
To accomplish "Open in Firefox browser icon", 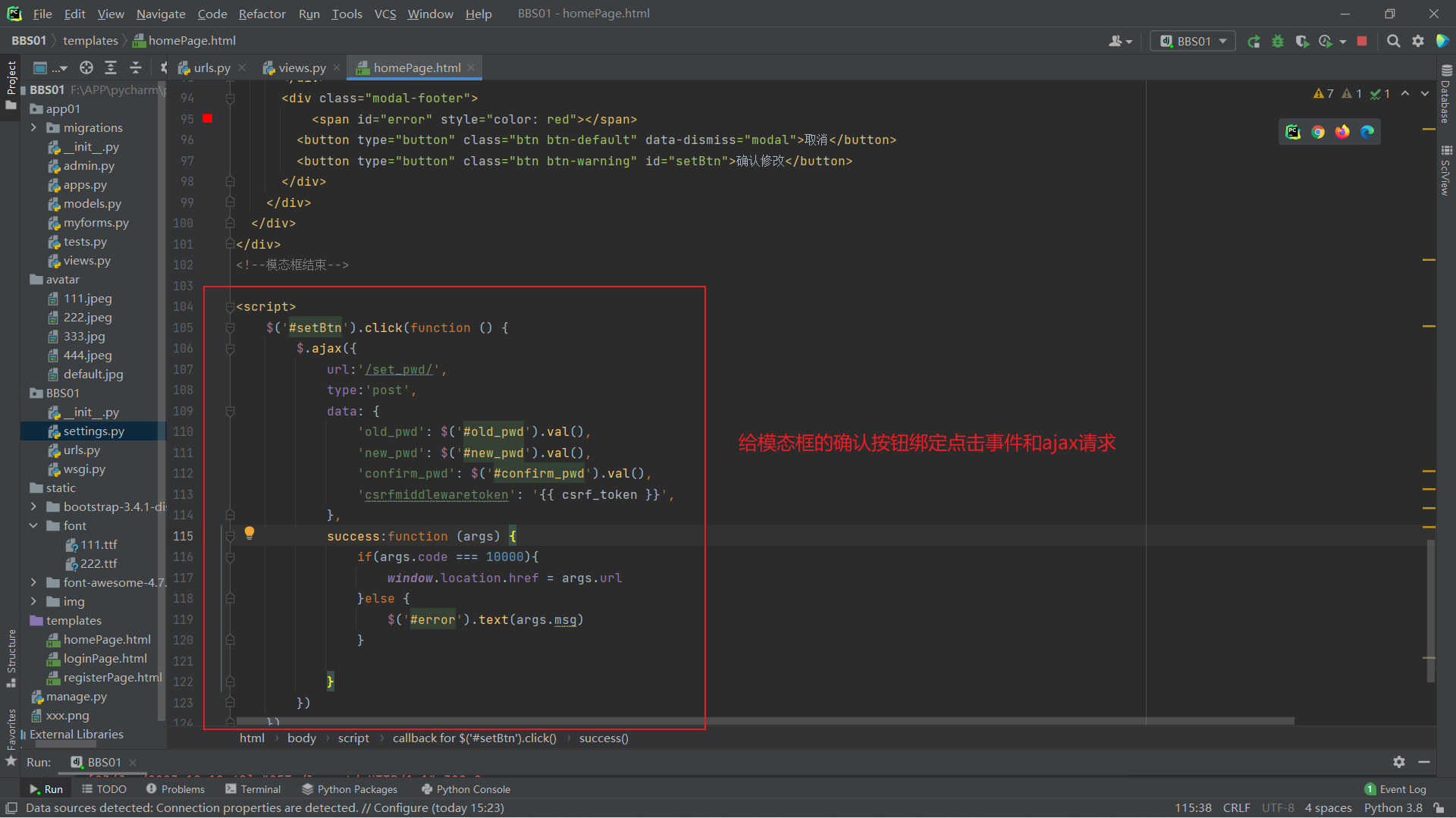I will point(1342,132).
